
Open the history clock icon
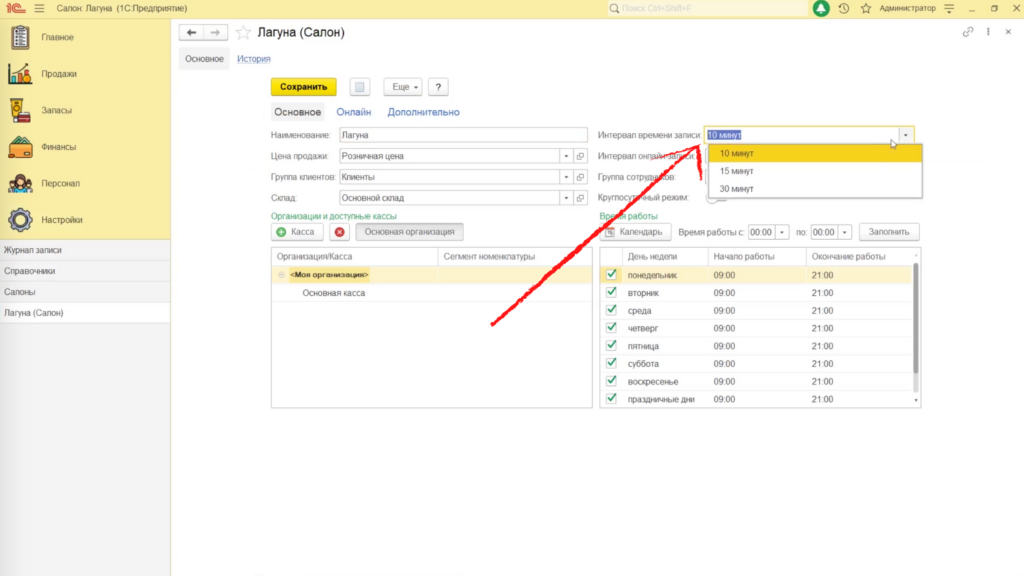pos(844,8)
